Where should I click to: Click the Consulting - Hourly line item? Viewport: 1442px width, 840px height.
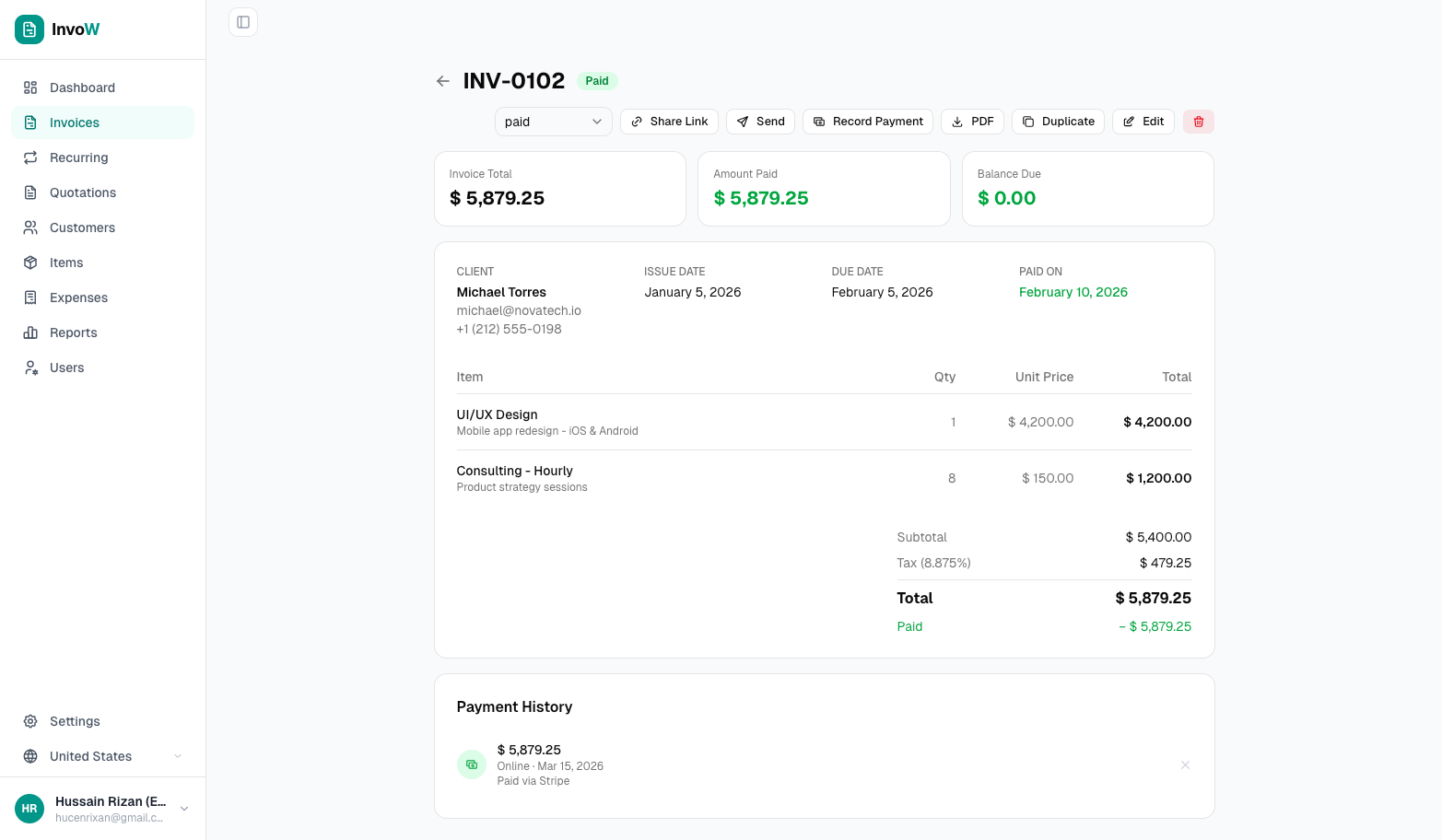824,478
